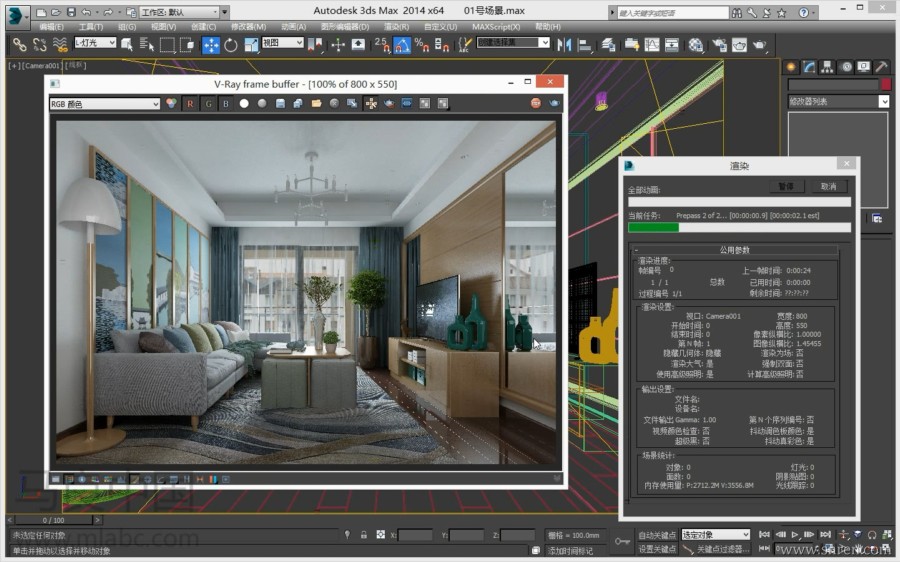Select the Move tool in main toolbar
This screenshot has width=900, height=562.
pos(211,45)
